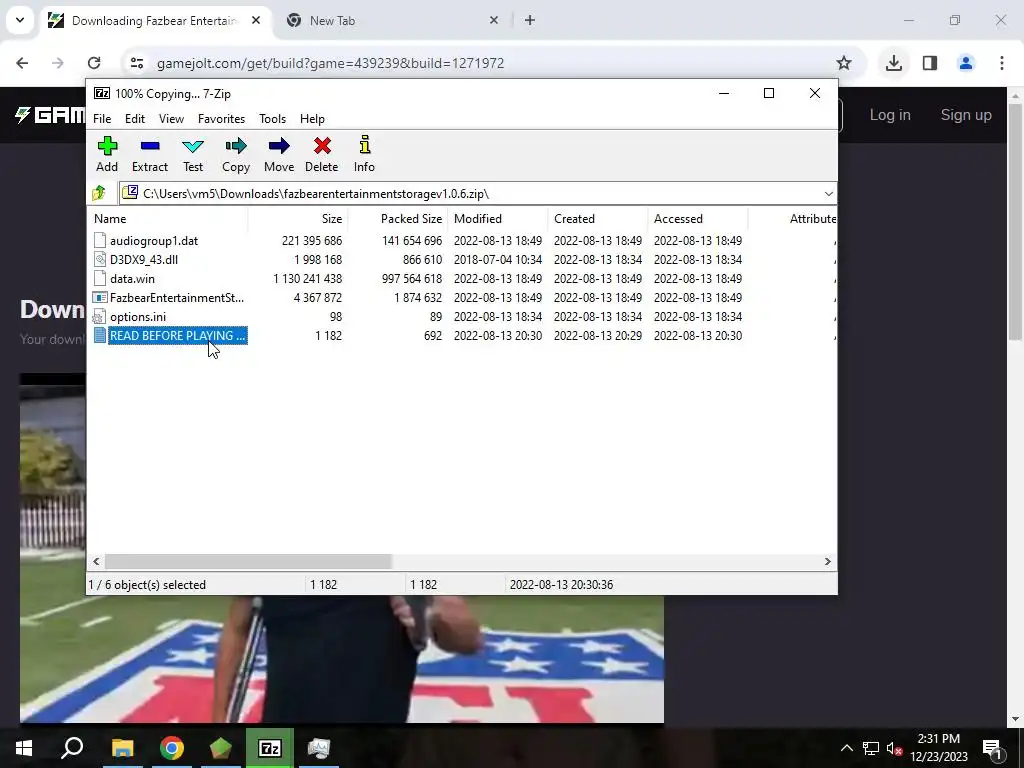
Task: Open Chrome downloads icon
Action: click(894, 63)
